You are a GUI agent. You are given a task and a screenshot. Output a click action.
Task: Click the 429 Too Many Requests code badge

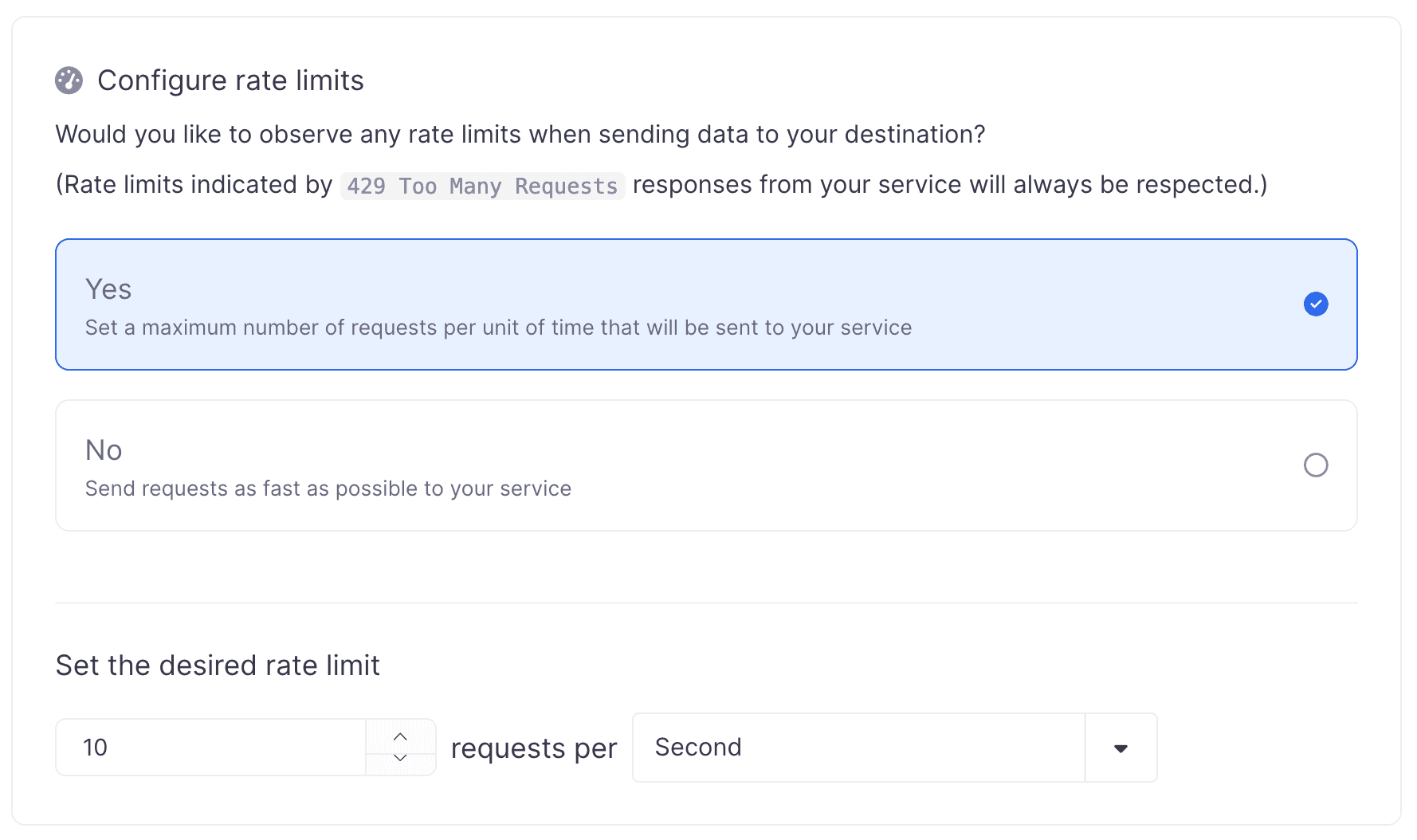[x=481, y=185]
